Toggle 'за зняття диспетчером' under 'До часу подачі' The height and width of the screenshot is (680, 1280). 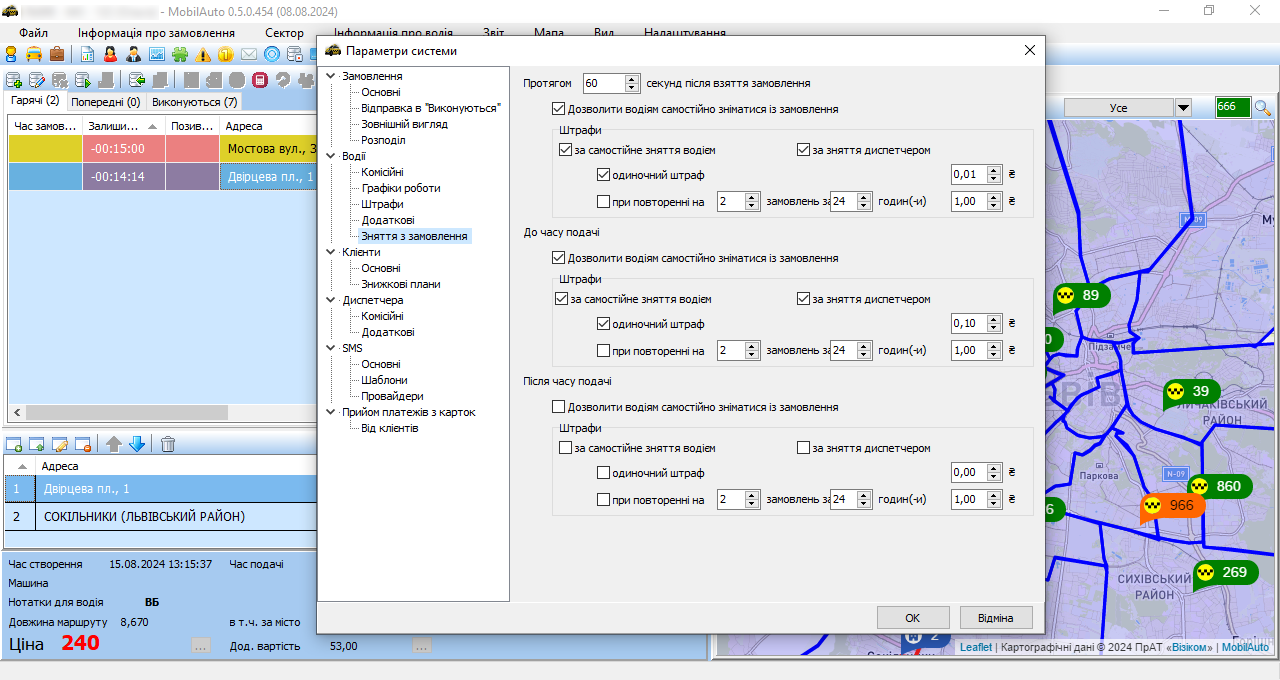[803, 299]
